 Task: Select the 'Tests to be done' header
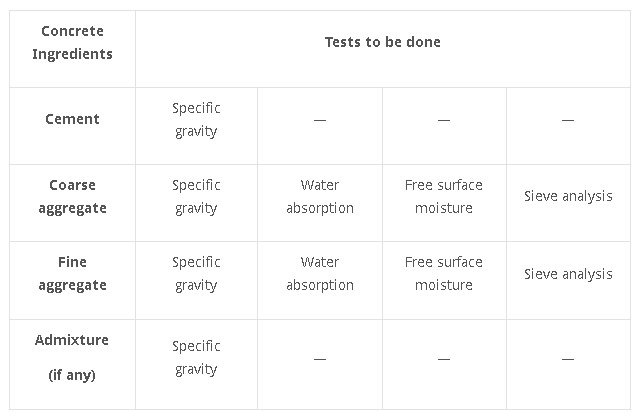pos(382,42)
